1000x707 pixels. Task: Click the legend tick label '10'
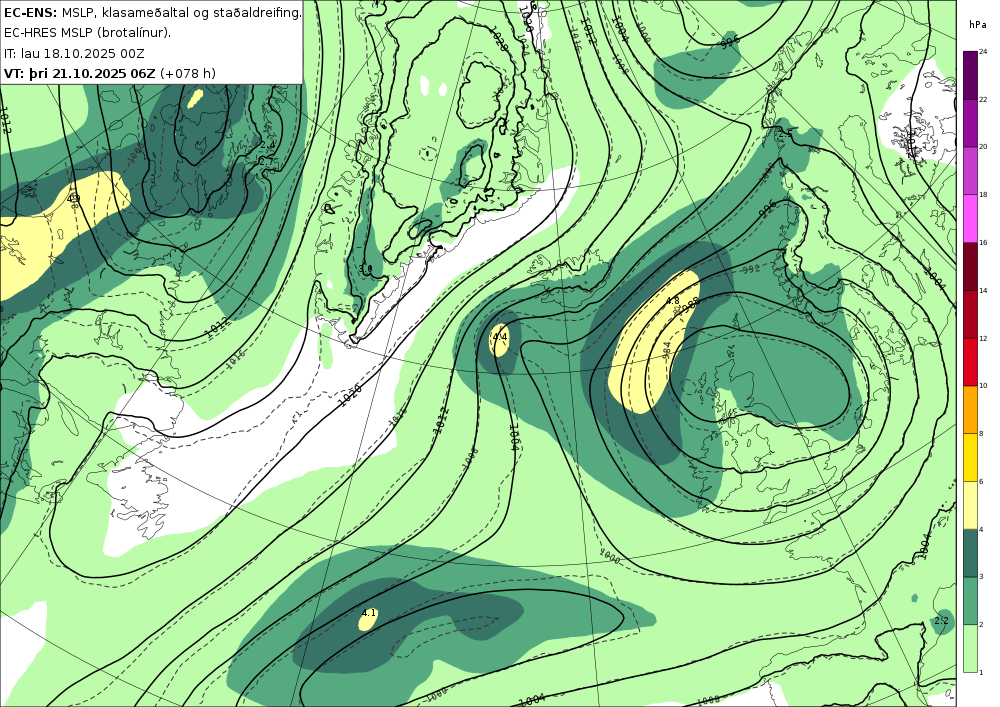pyautogui.click(x=983, y=386)
